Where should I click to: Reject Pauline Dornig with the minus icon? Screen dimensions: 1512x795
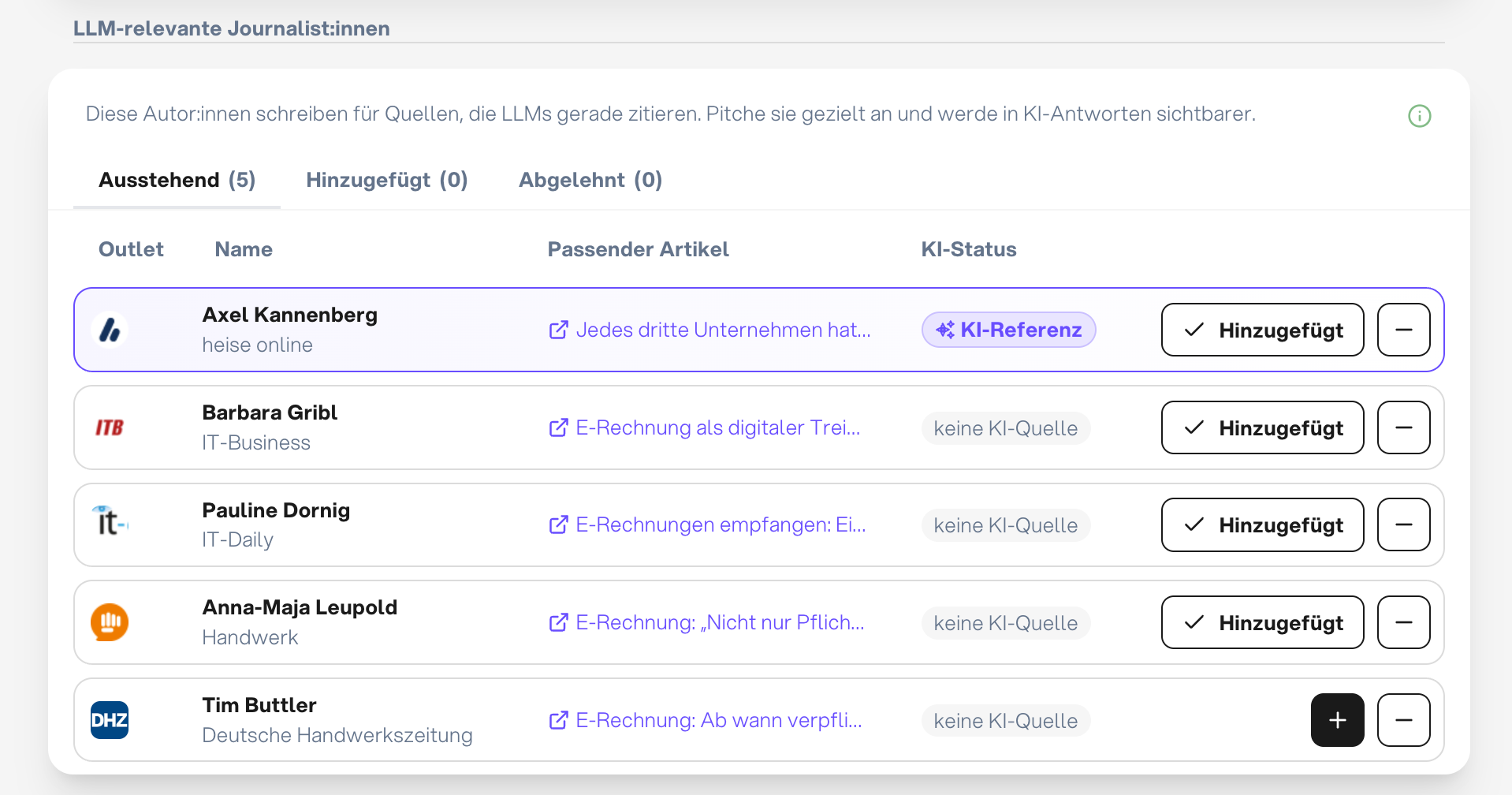pos(1403,524)
